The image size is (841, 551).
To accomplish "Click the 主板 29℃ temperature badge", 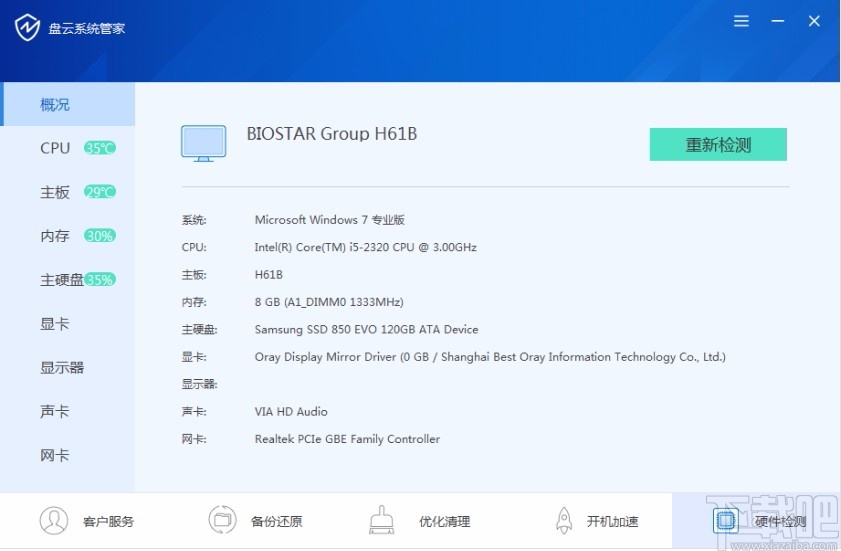I will tap(100, 192).
